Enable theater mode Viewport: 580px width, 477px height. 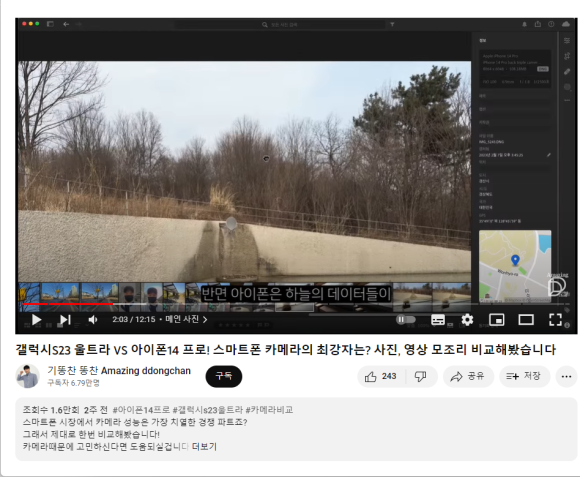pos(526,320)
